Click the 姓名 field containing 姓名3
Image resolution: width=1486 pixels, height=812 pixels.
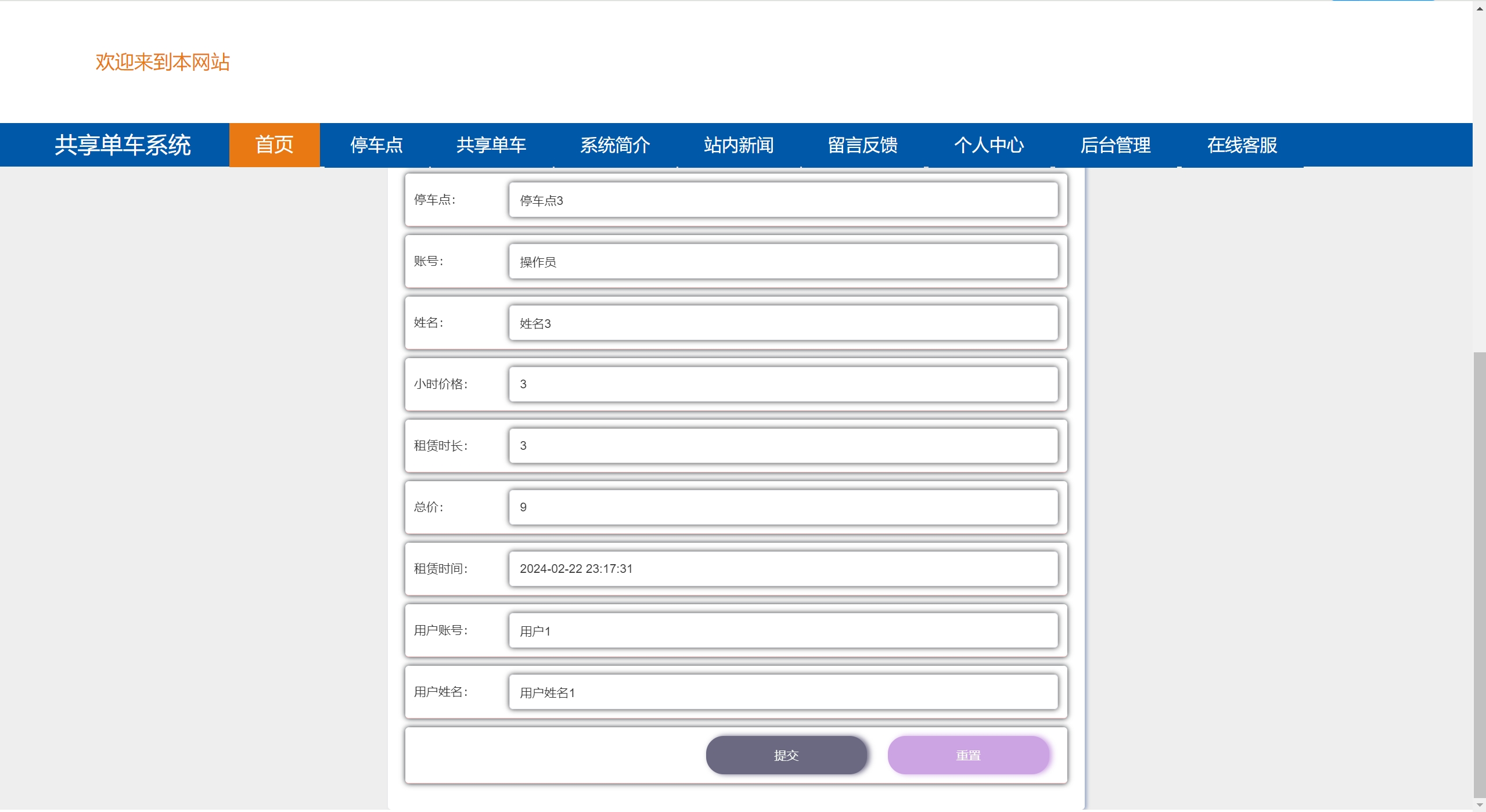coord(783,323)
